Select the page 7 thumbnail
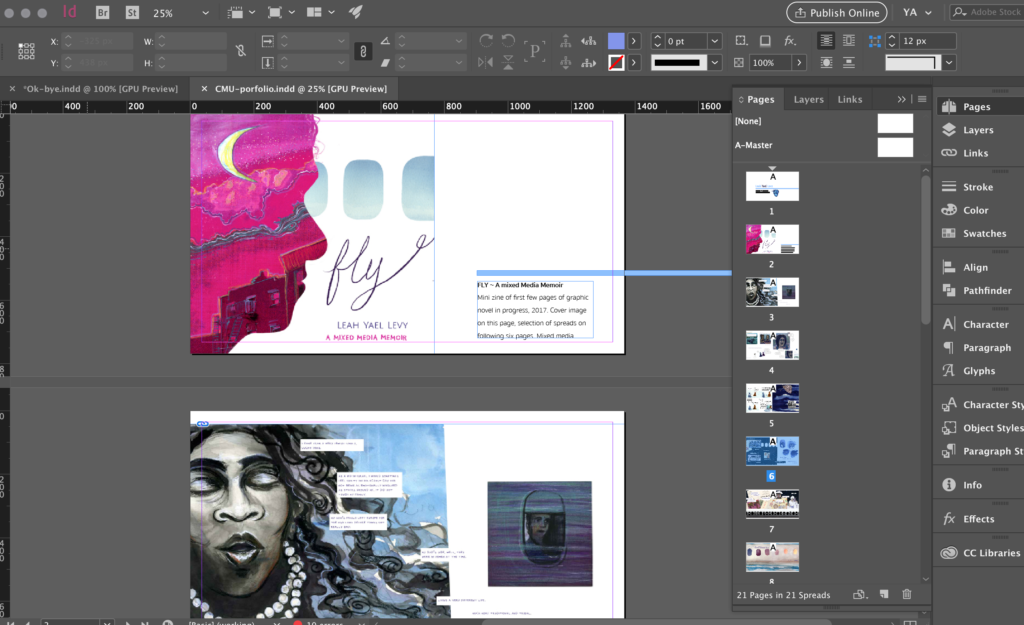The image size is (1024, 625). [x=772, y=504]
